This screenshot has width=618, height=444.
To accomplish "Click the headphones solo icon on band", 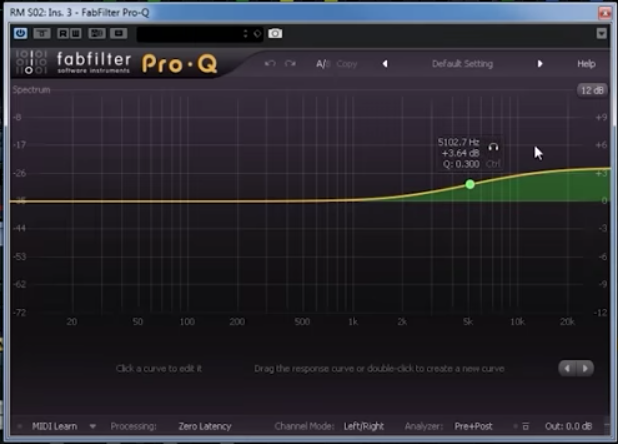I will coord(493,147).
